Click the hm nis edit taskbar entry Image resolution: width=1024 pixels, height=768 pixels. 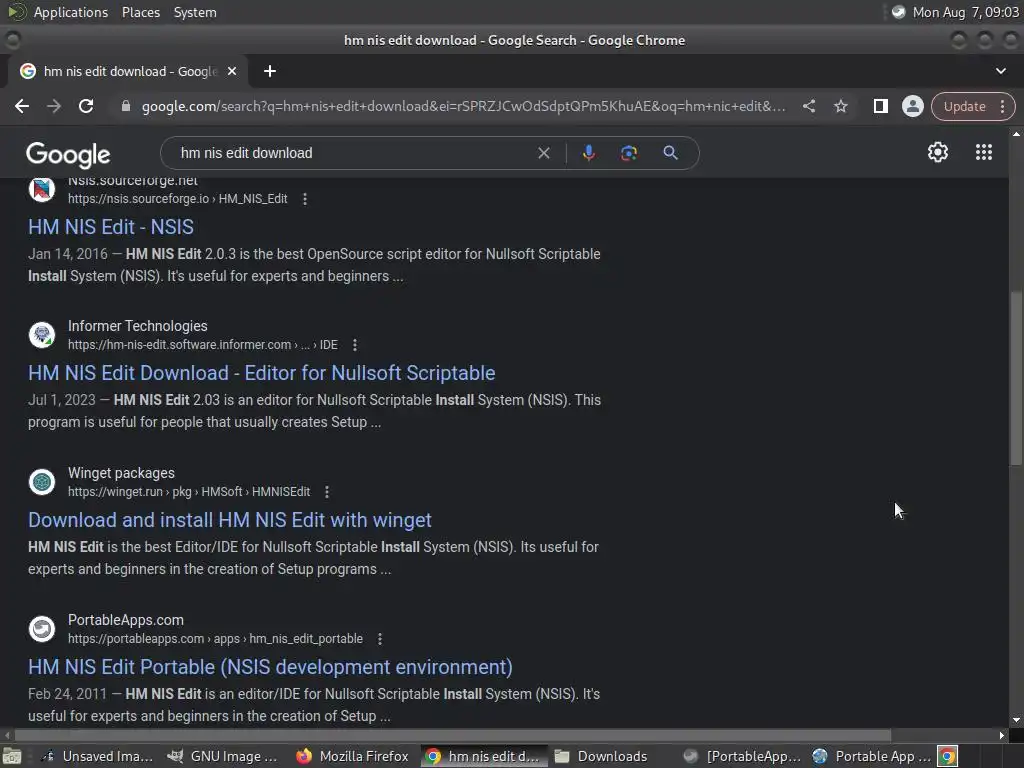(x=482, y=756)
